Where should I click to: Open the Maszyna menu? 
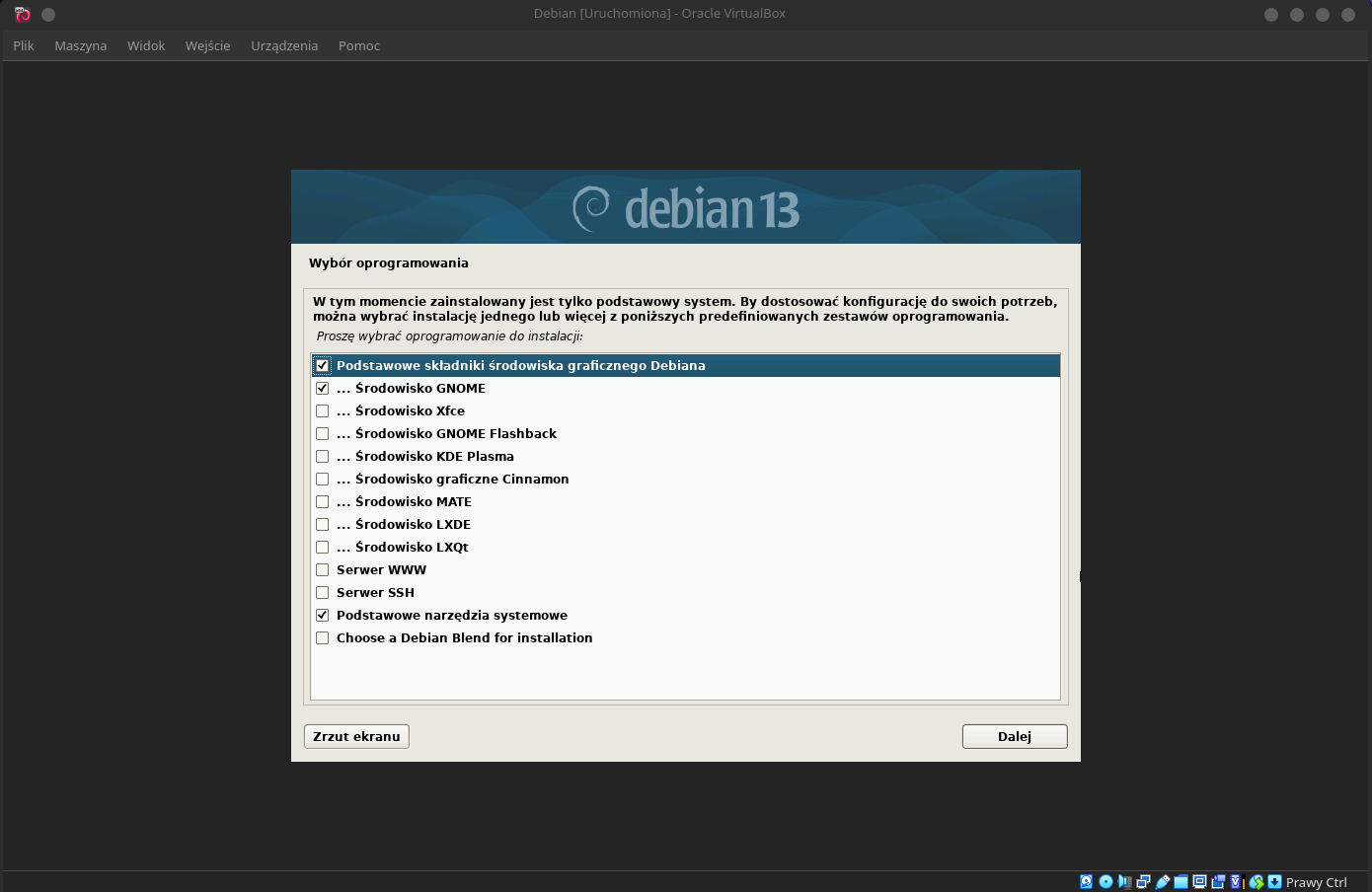[x=81, y=45]
